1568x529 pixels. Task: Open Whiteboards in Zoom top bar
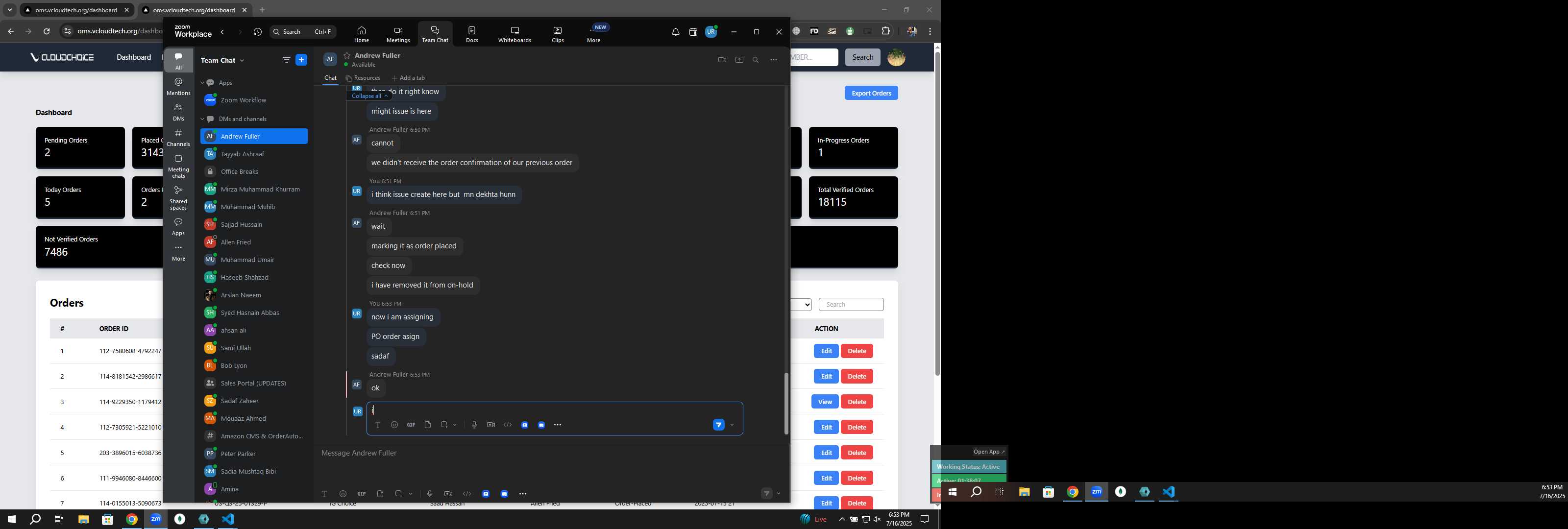click(x=514, y=34)
